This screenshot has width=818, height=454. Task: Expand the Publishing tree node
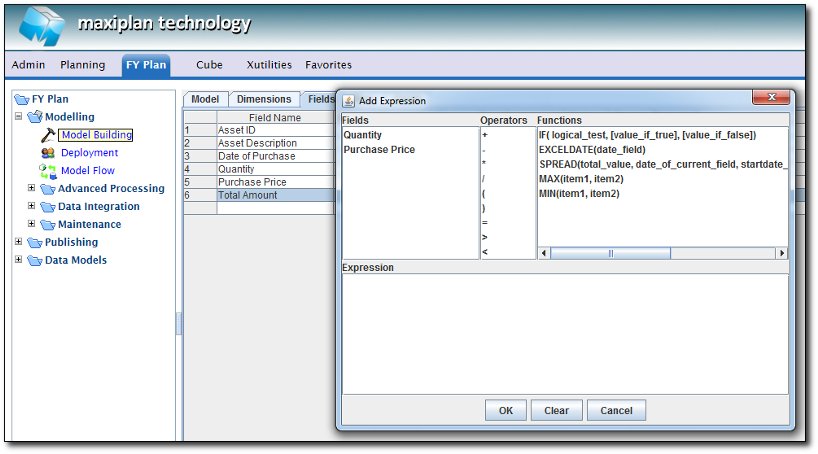(19, 242)
